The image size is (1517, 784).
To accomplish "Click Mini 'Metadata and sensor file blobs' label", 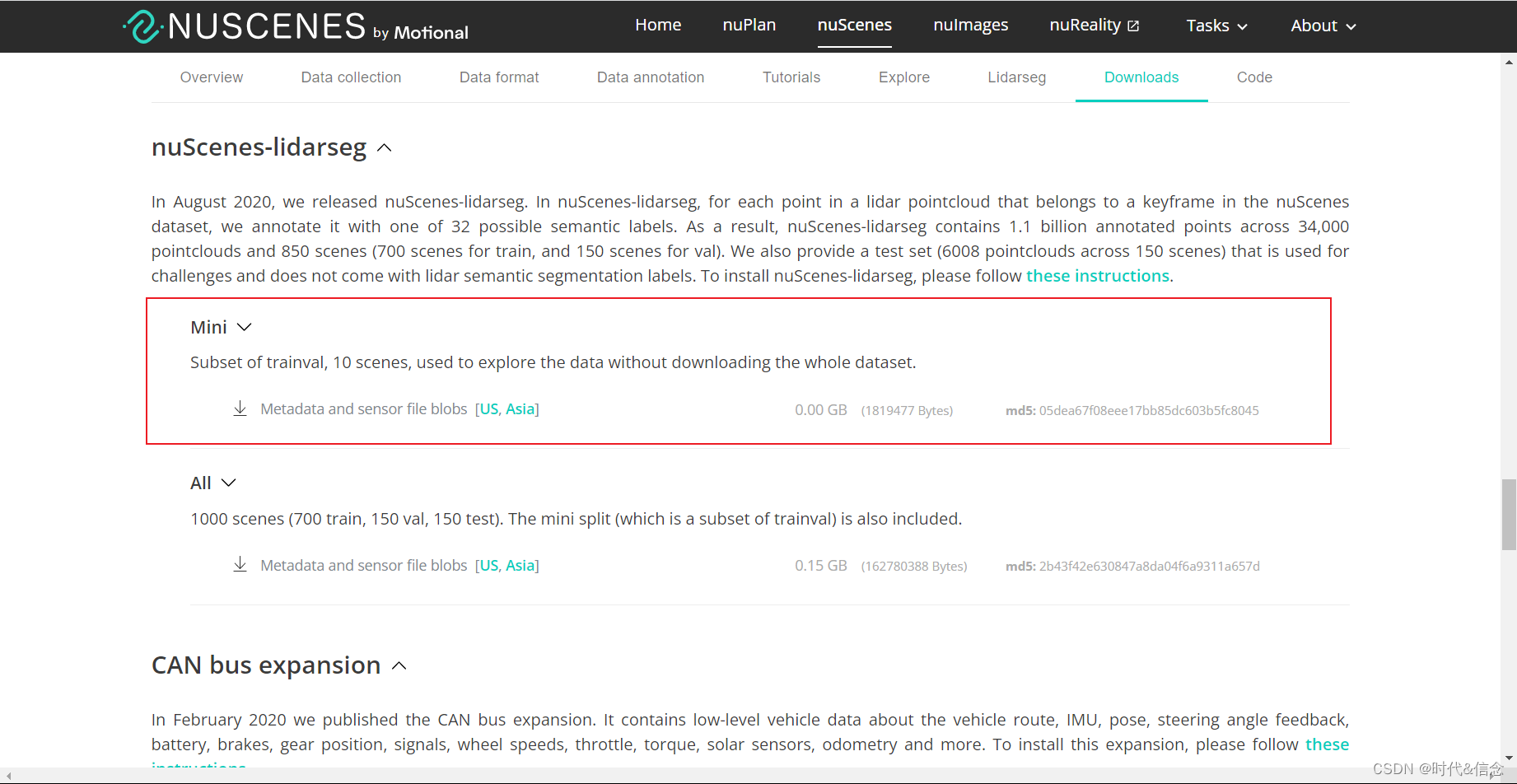I will coord(364,409).
